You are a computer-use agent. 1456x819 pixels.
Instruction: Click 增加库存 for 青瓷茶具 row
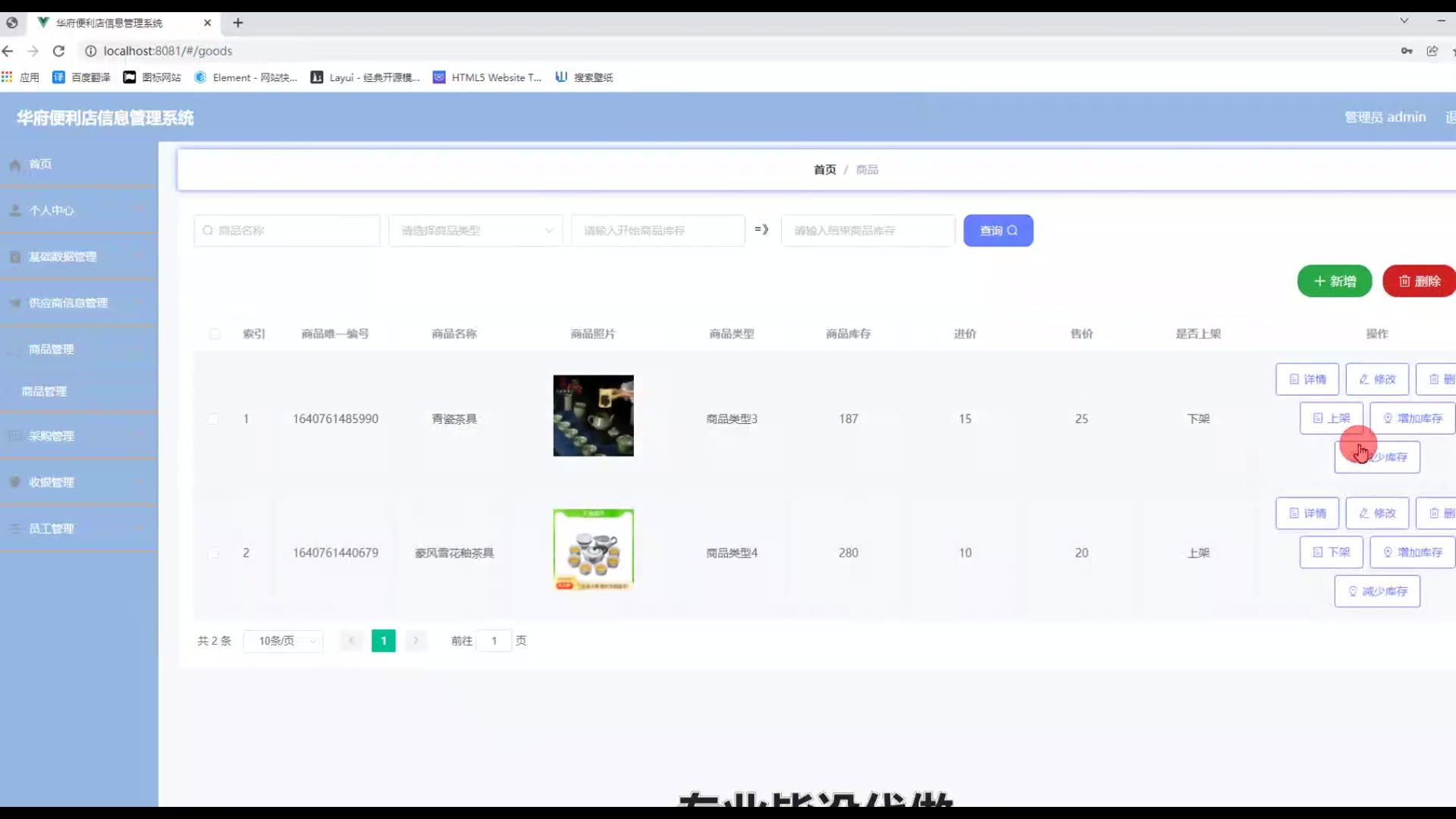click(x=1413, y=419)
